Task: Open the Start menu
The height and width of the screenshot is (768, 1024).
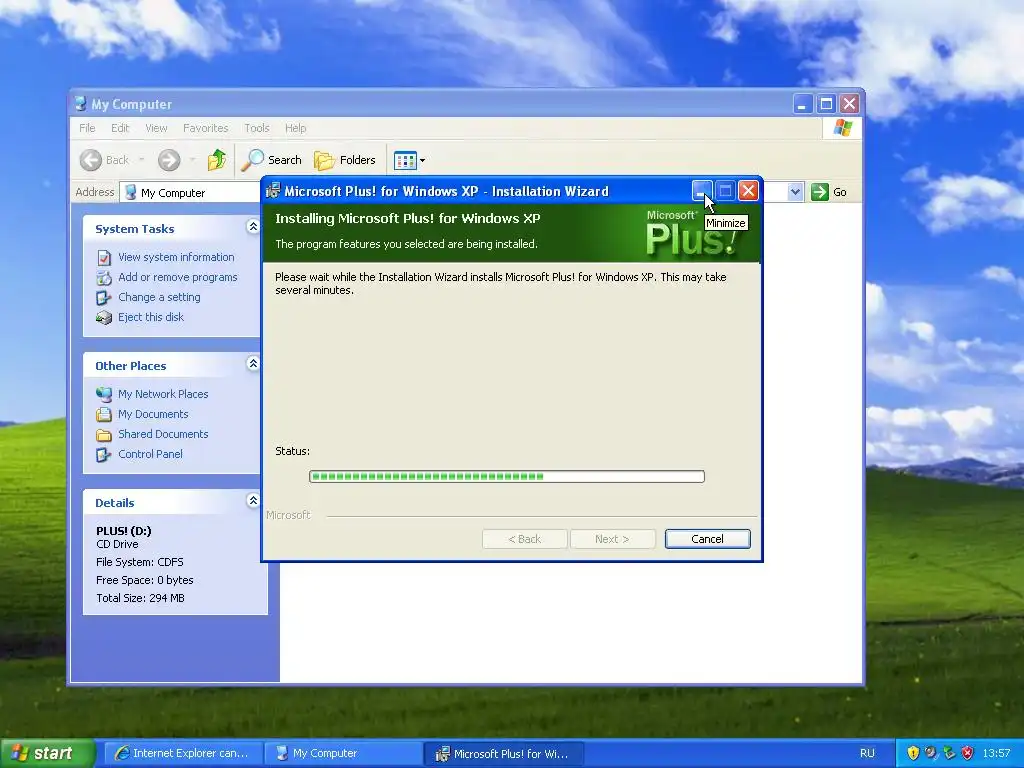Action: point(47,754)
